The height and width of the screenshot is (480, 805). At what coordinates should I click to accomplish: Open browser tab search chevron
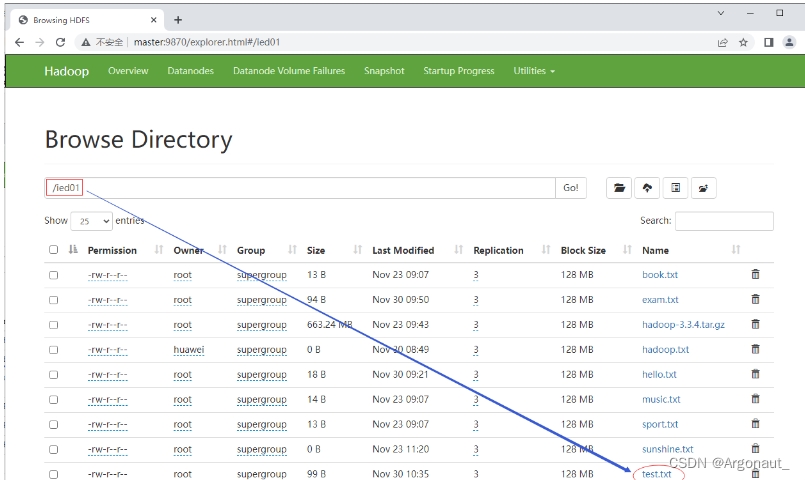coord(721,13)
